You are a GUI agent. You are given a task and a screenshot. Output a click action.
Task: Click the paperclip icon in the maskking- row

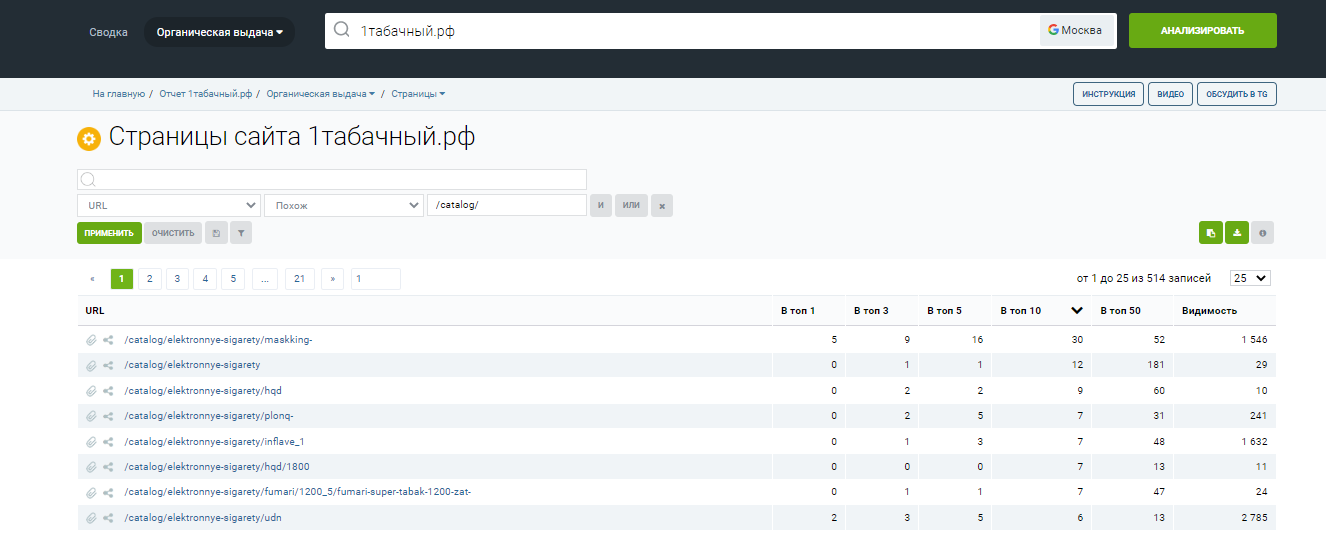tap(91, 340)
